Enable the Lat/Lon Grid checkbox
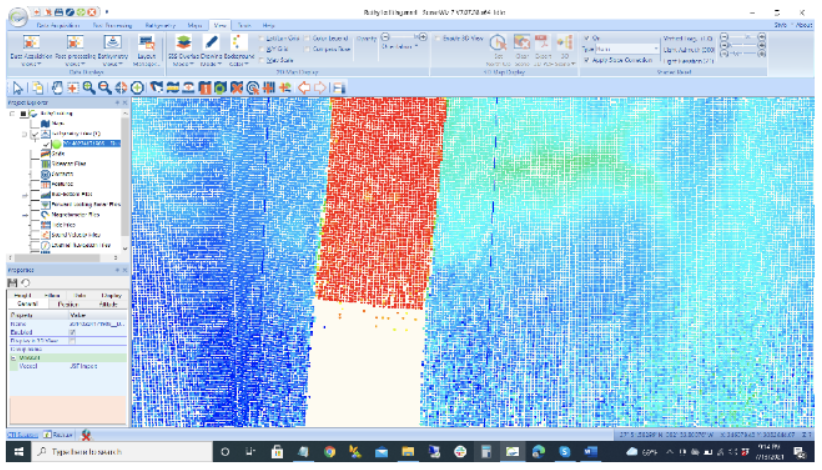The width and height of the screenshot is (822, 470). (263, 38)
